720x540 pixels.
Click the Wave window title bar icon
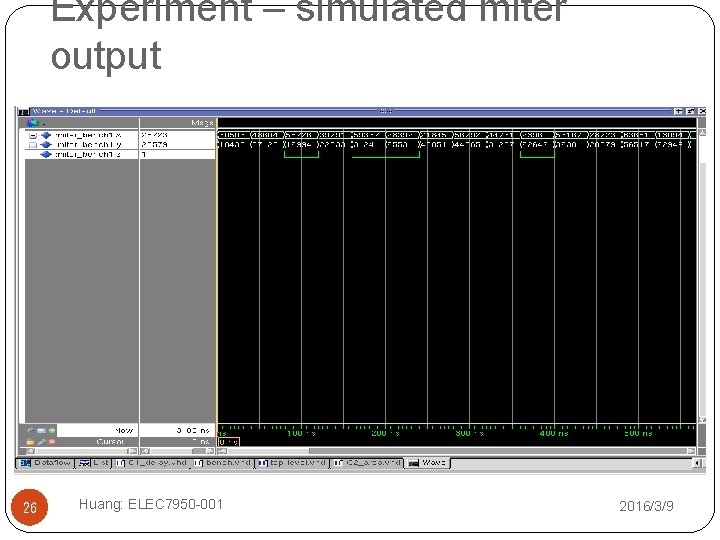point(23,111)
